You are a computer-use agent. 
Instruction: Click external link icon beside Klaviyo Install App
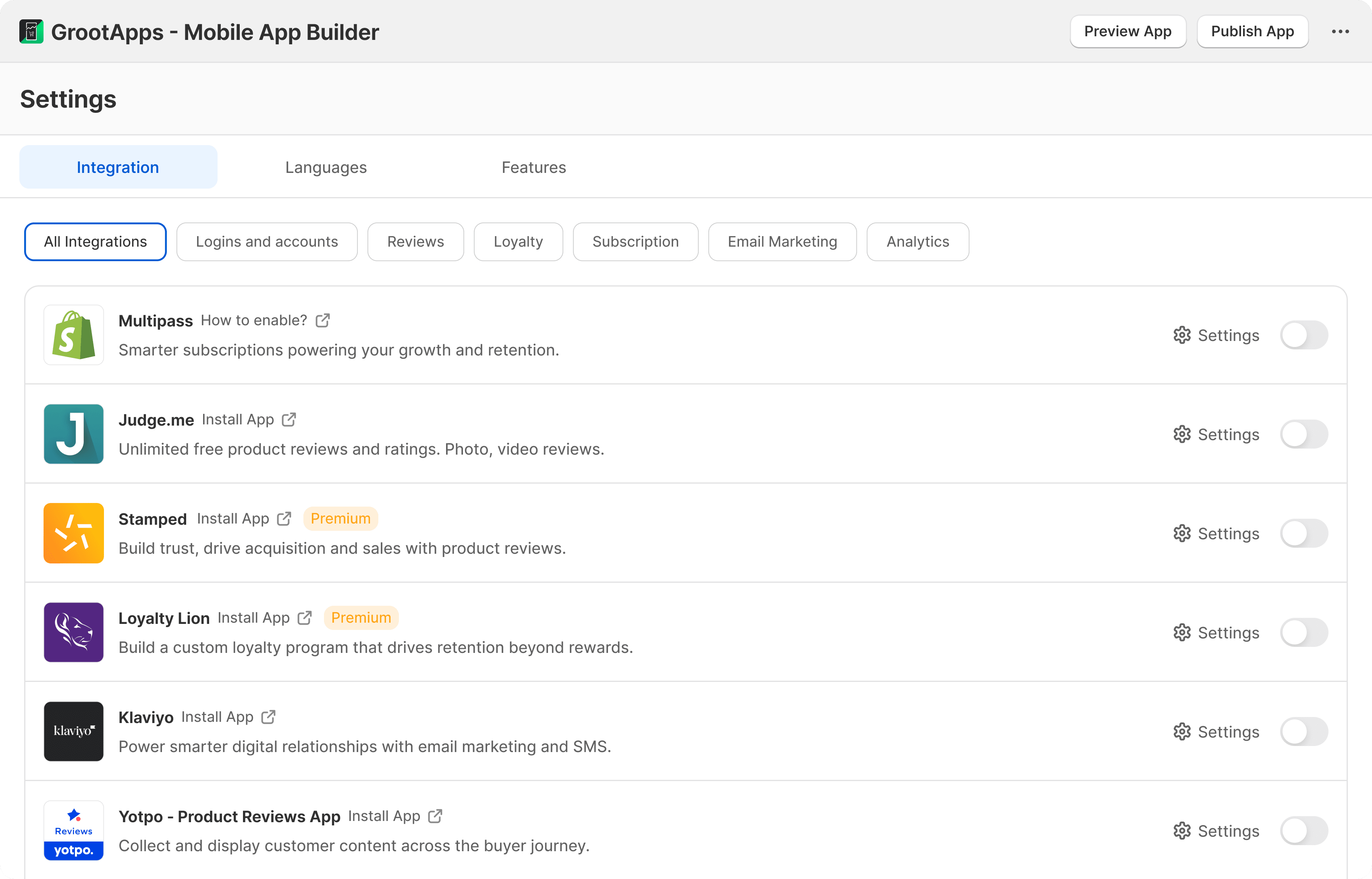click(268, 717)
